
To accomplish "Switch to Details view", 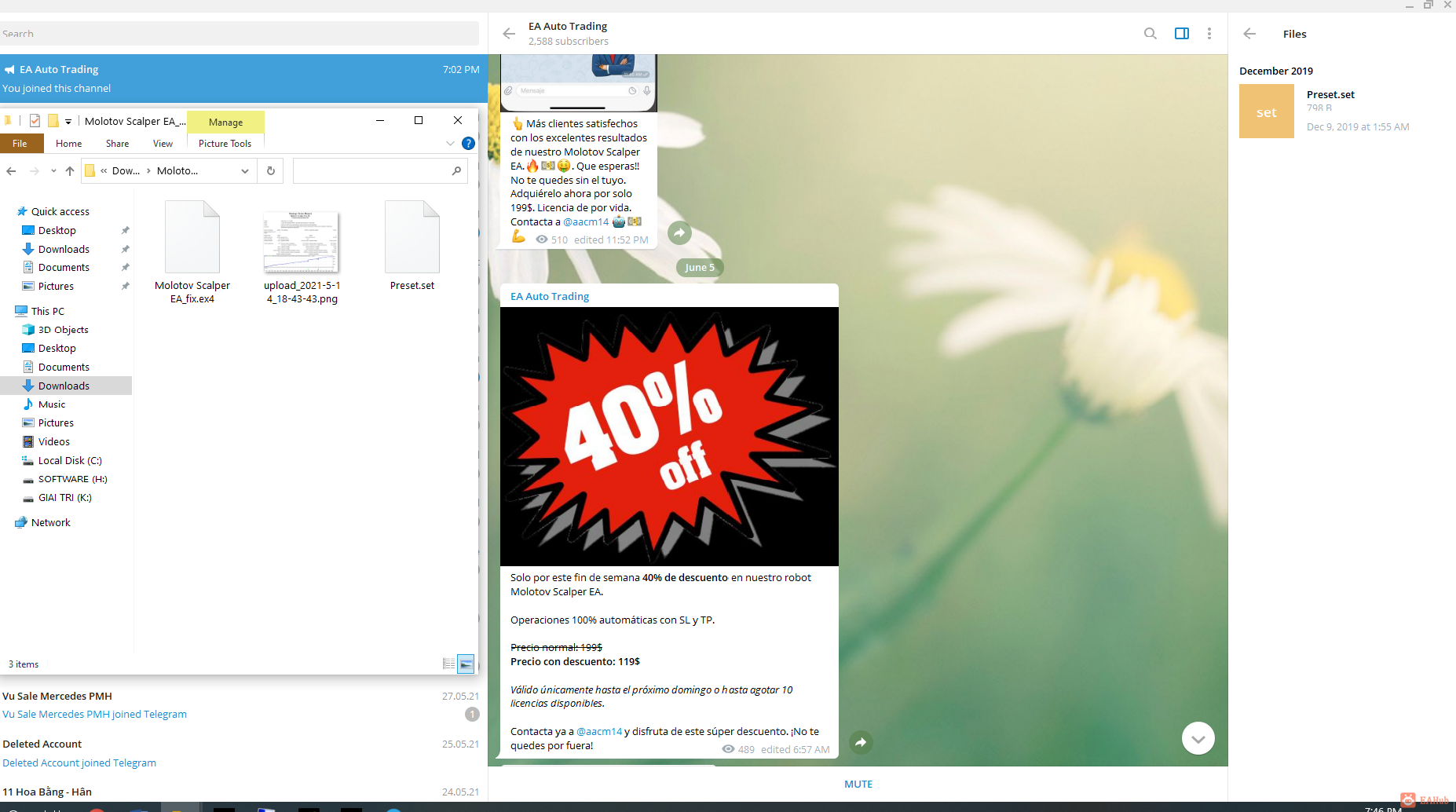I will (x=449, y=664).
